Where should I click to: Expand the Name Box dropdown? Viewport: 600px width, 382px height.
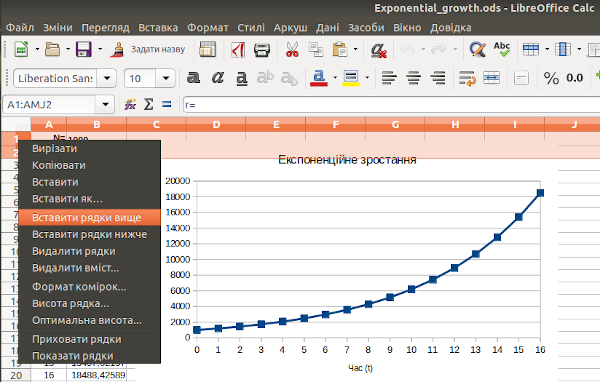105,104
